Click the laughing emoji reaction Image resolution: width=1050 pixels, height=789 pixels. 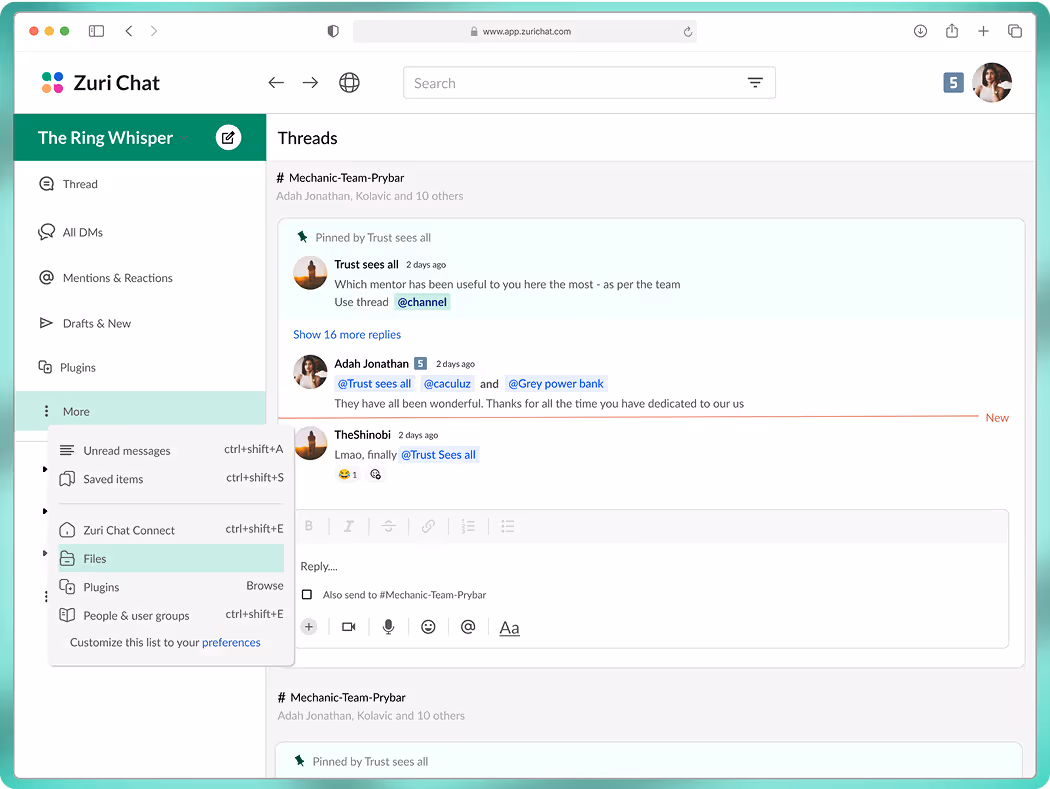348,475
